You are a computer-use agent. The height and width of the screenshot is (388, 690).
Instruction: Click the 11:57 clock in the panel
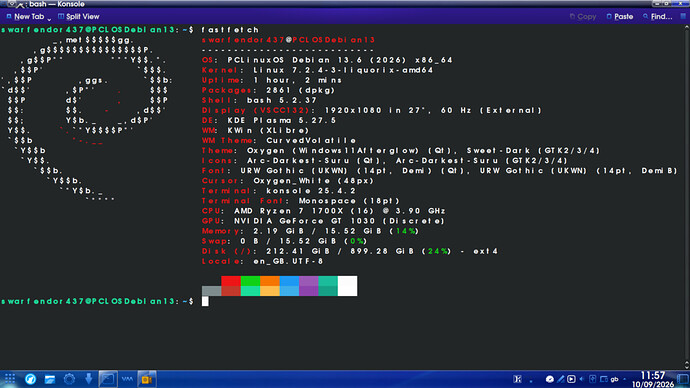click(x=653, y=375)
